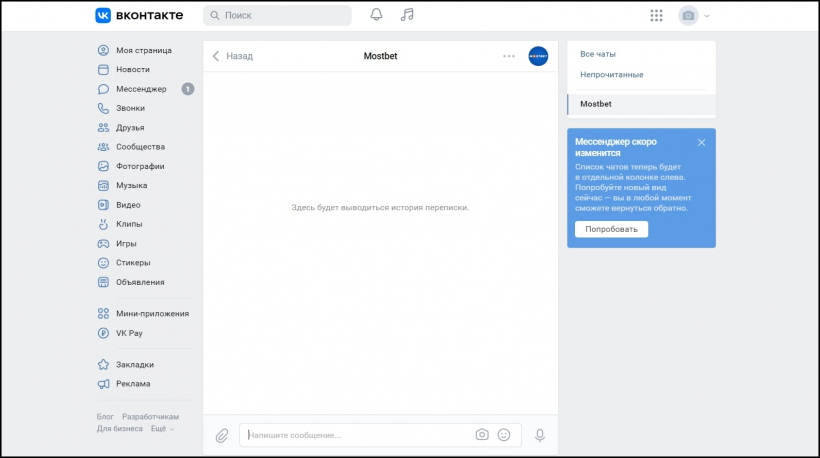Viewport: 820px width, 458px height.
Task: Click the camera icon in message field
Action: click(x=482, y=435)
